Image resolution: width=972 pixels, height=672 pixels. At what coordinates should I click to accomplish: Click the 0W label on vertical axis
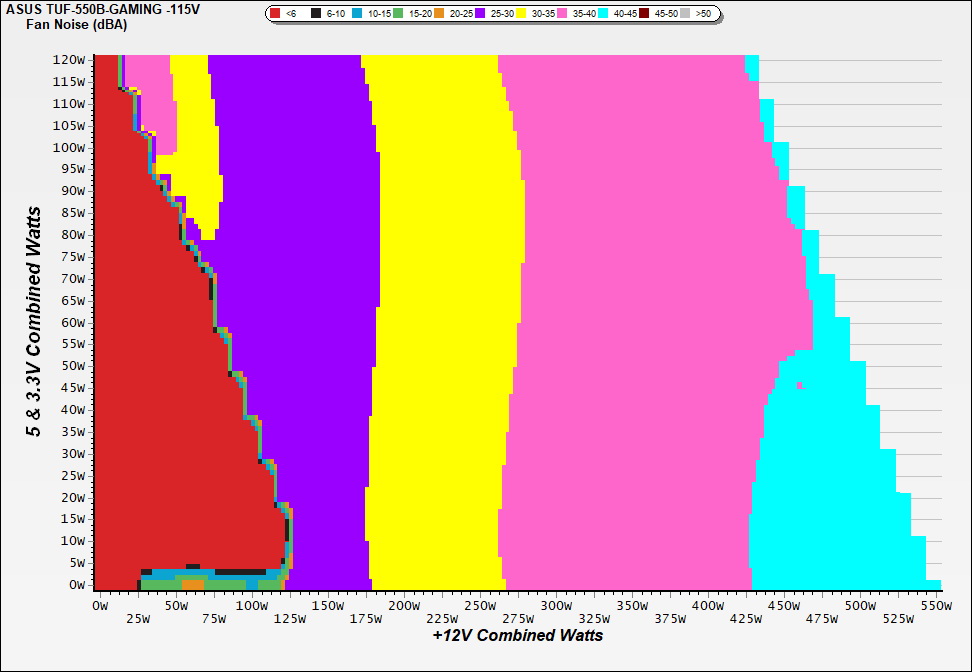coord(76,585)
